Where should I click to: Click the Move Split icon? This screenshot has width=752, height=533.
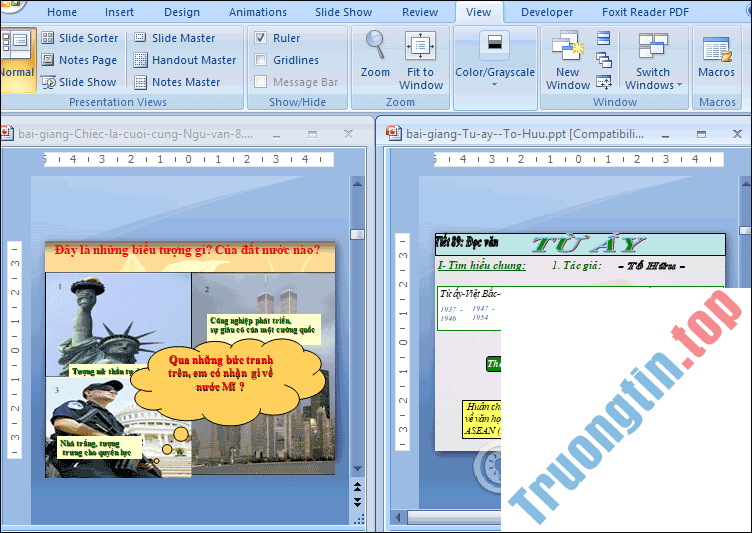(x=604, y=82)
